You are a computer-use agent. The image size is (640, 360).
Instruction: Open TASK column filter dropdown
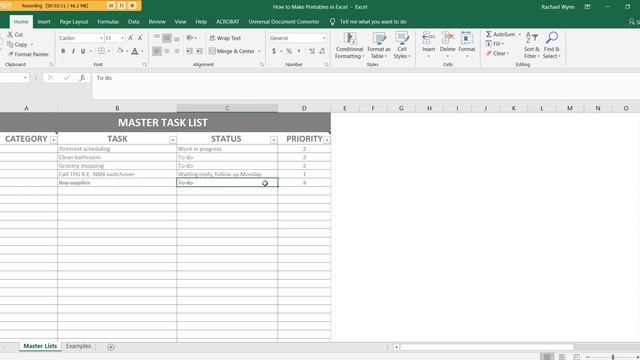click(172, 140)
